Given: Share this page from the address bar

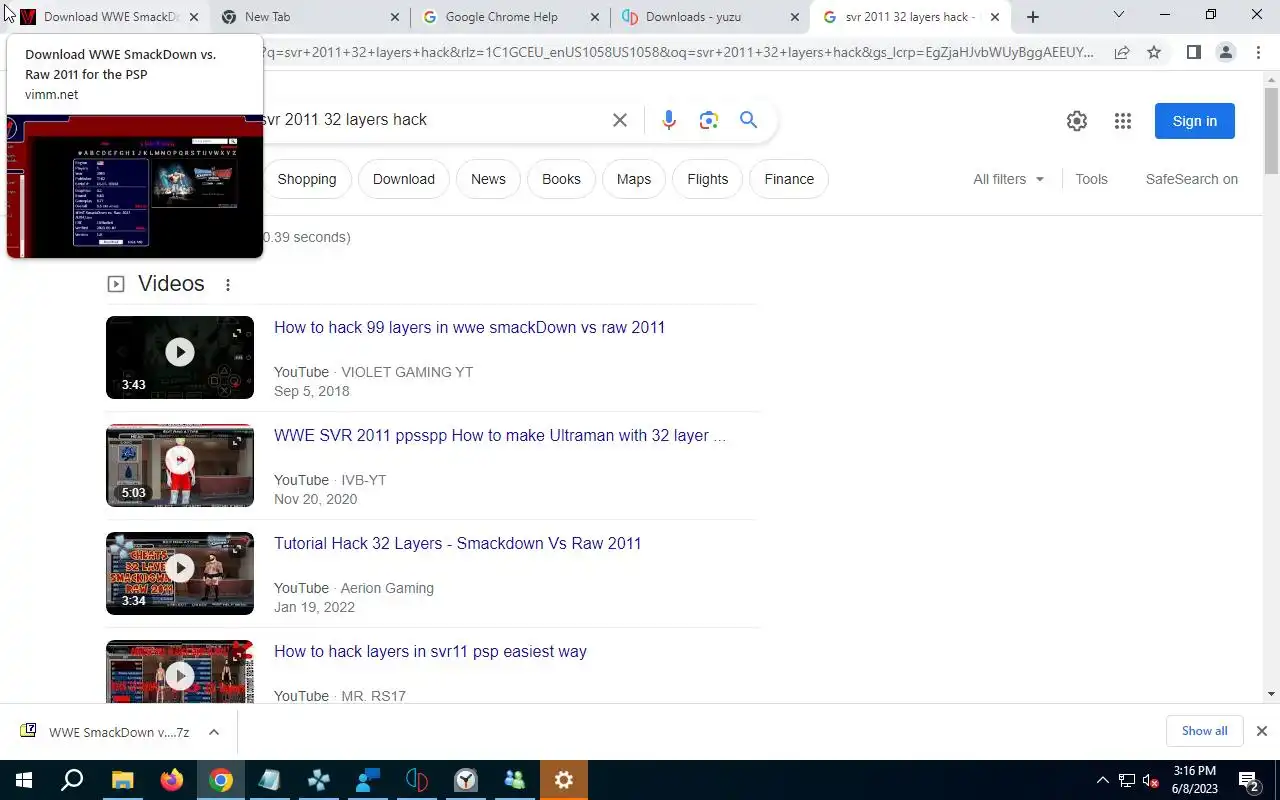Looking at the screenshot, I should pos(1122,52).
